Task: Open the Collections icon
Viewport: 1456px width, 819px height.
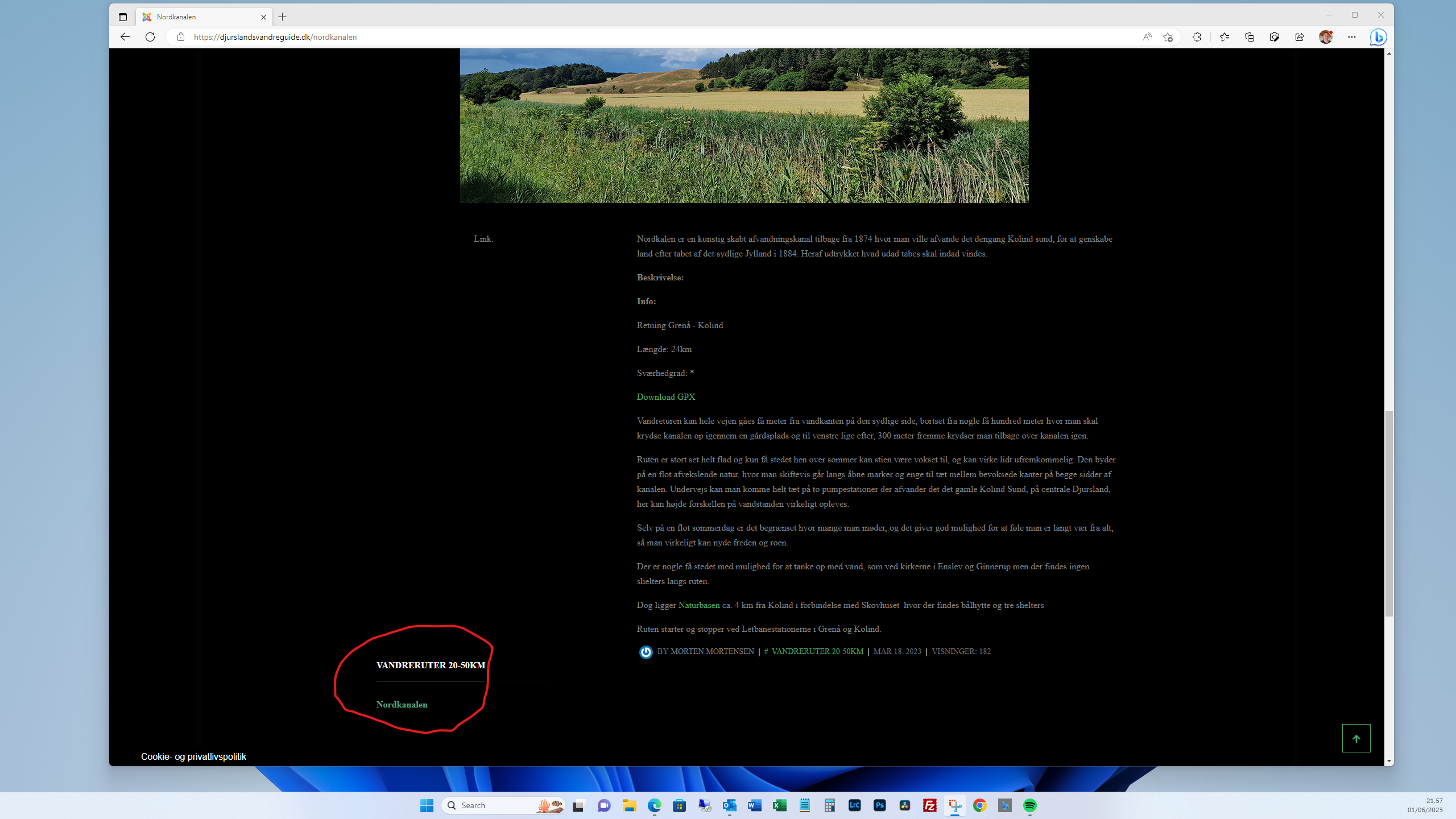Action: point(1249,37)
